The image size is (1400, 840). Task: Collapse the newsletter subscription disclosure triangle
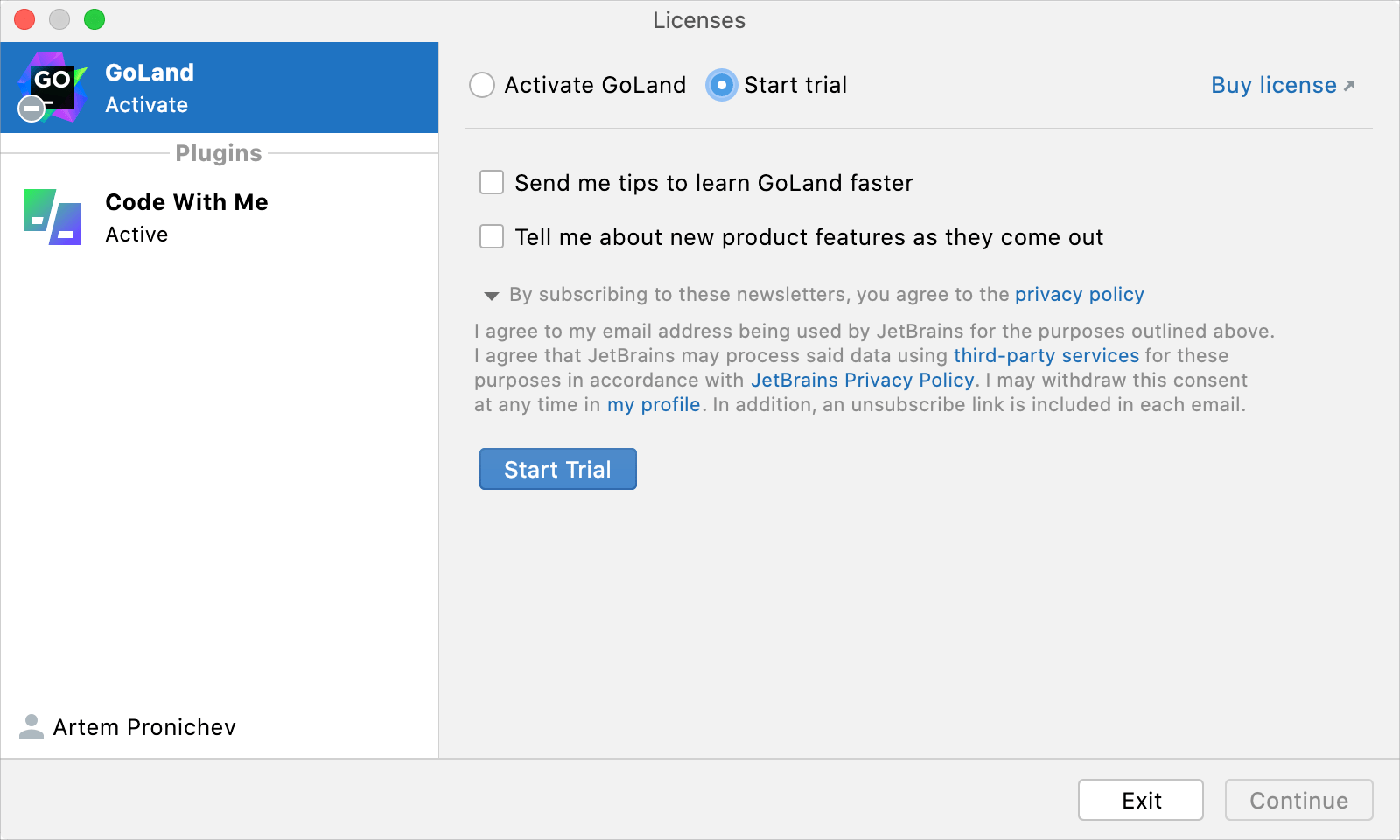point(492,295)
